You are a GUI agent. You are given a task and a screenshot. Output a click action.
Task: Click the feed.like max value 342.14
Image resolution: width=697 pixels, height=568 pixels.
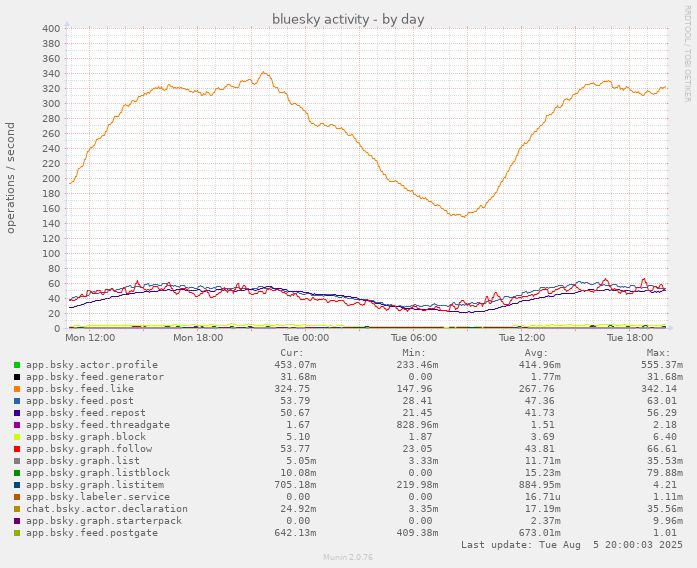click(x=659, y=389)
